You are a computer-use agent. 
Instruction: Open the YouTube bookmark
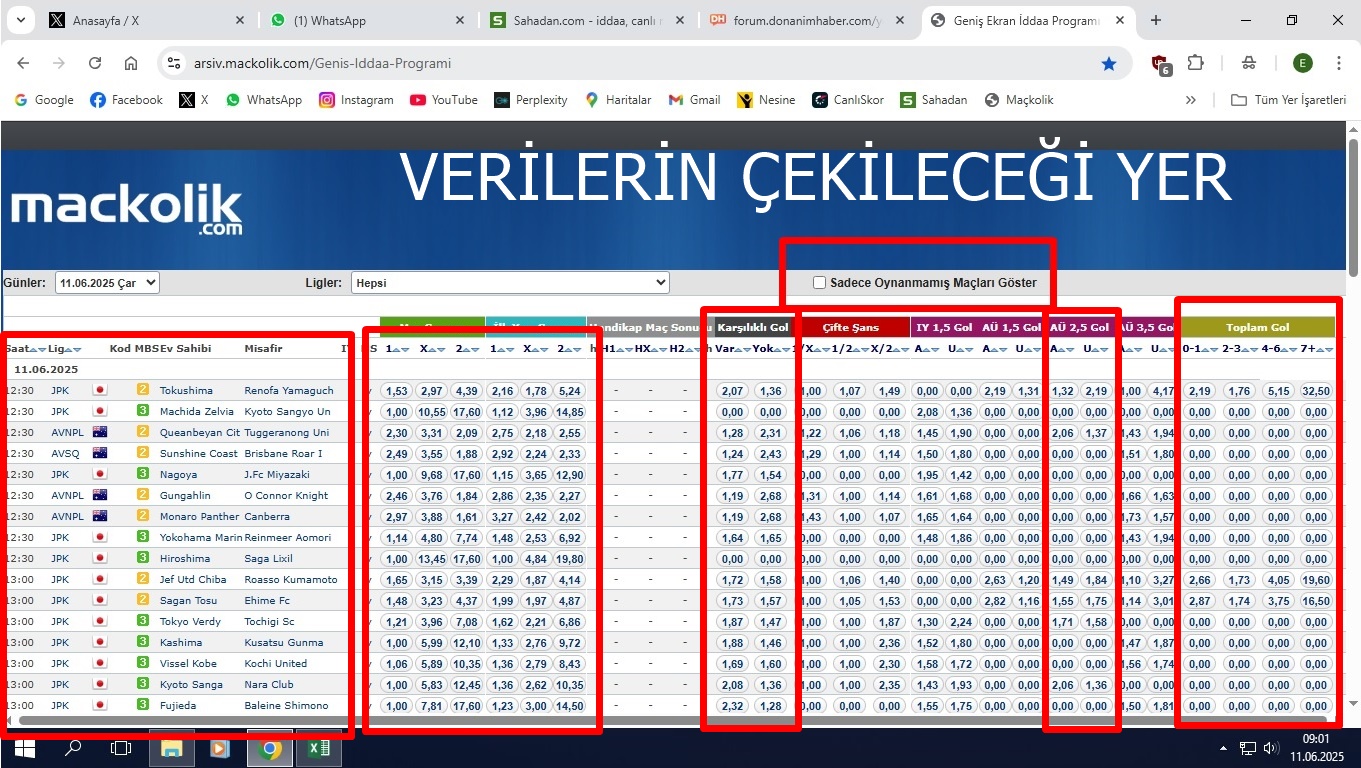(444, 100)
